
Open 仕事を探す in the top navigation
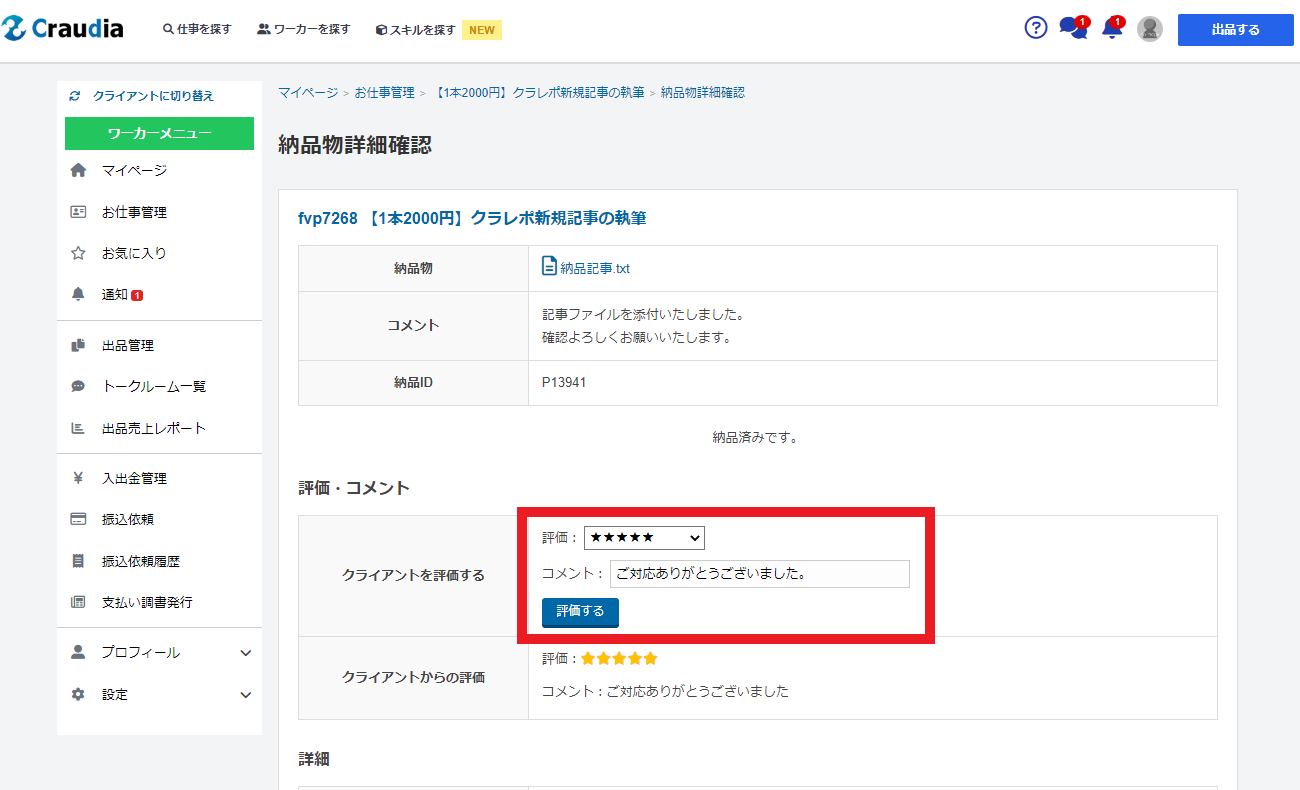pyautogui.click(x=197, y=29)
